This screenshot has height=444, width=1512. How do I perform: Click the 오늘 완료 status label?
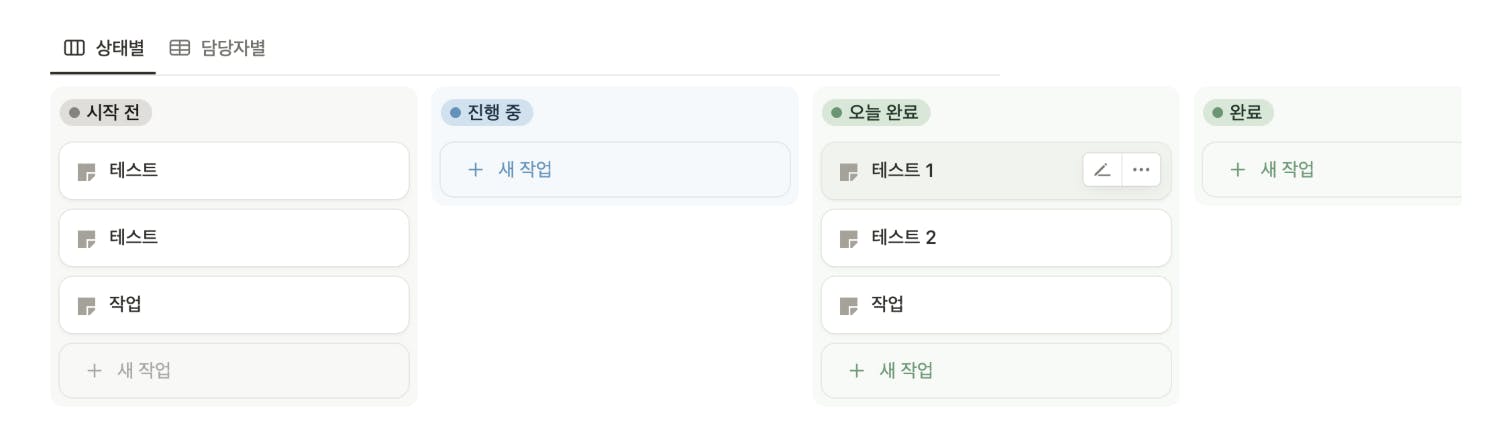click(x=876, y=113)
